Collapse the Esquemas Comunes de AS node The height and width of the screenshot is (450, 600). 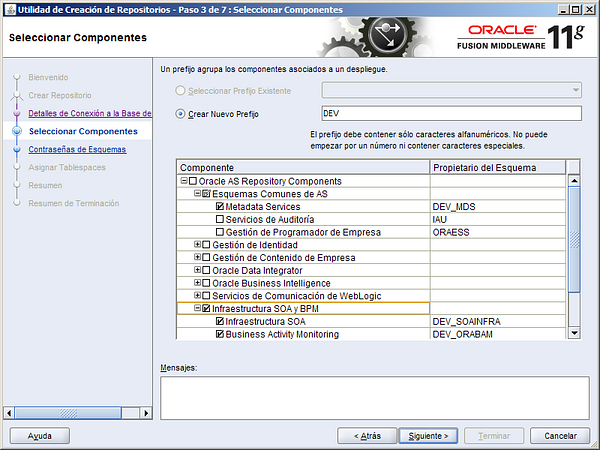[x=197, y=194]
